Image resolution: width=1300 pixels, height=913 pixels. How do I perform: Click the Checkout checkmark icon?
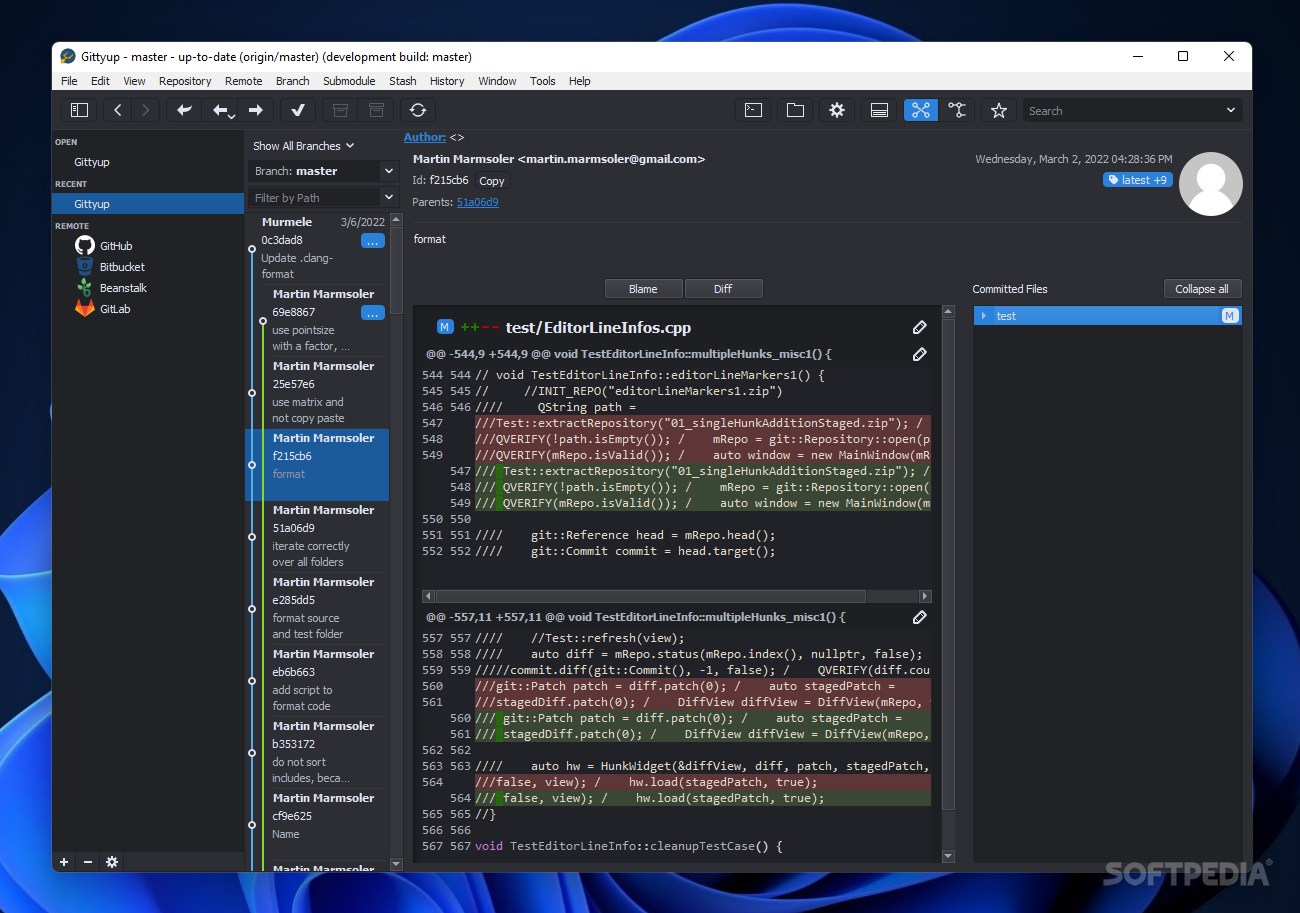298,110
